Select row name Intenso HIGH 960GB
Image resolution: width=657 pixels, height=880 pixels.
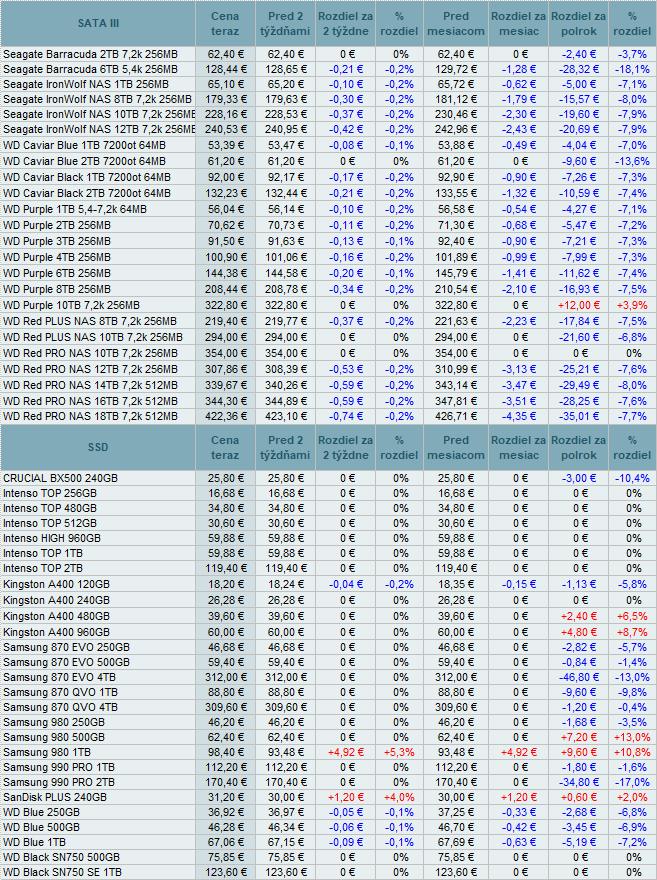click(52, 538)
